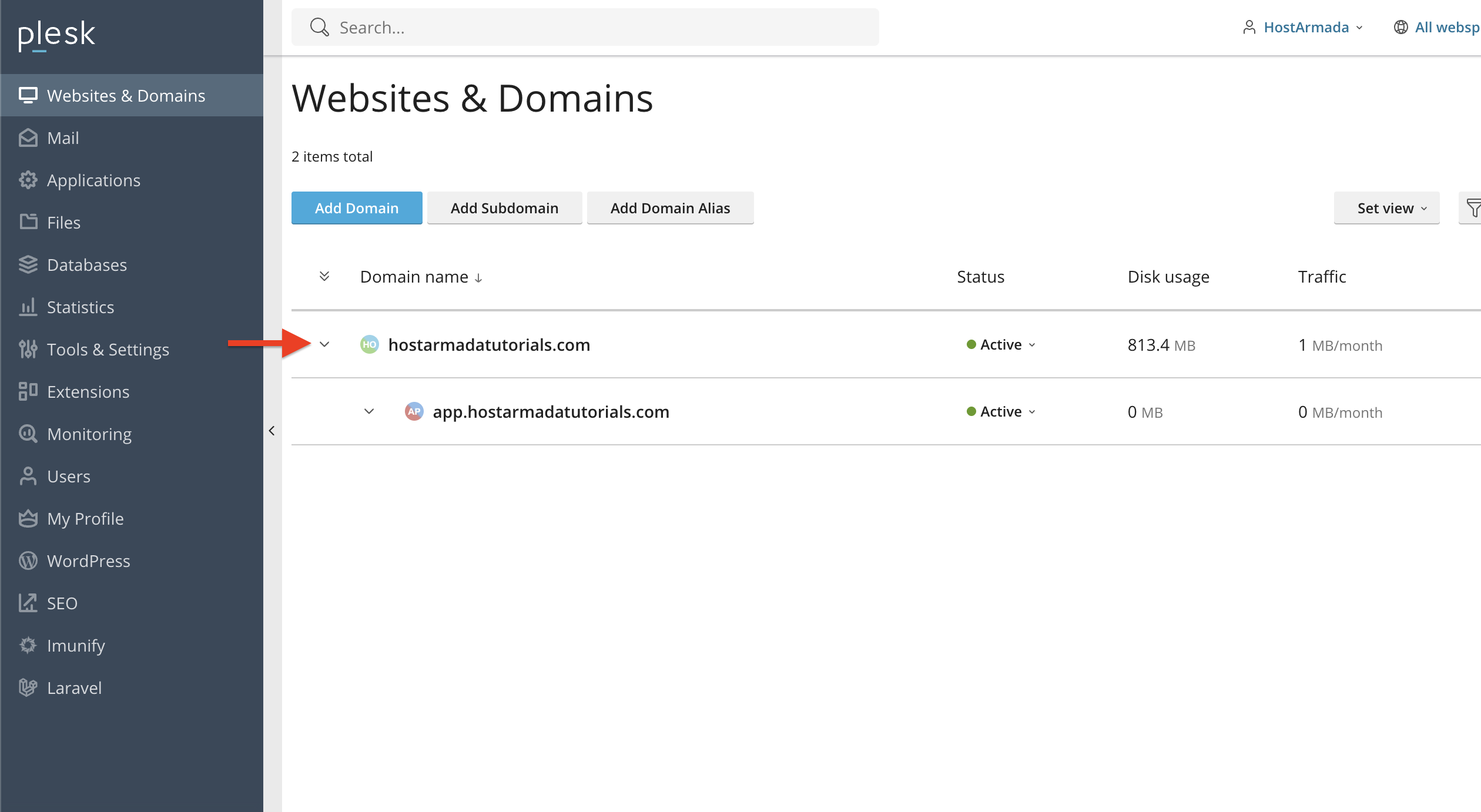Focus the Search input field
This screenshot has width=1481, height=812.
click(x=585, y=27)
